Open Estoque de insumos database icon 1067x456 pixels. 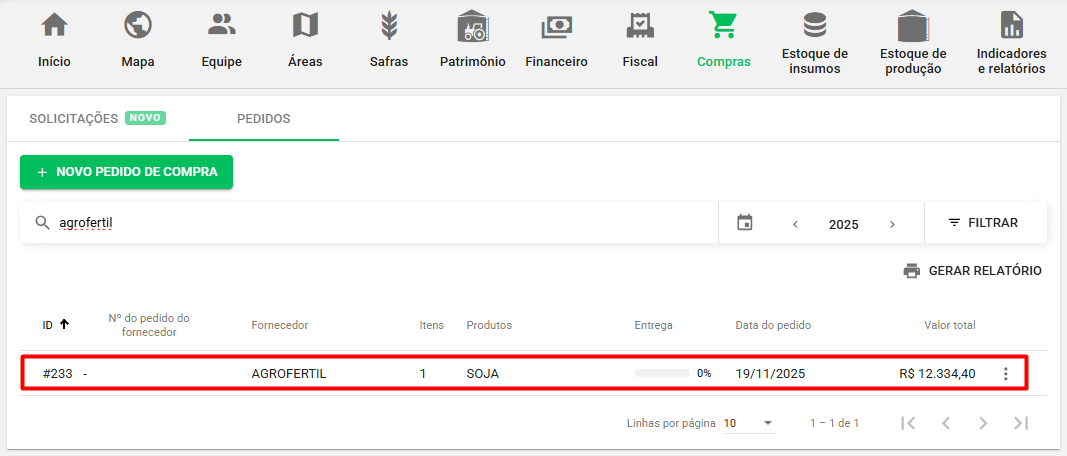coord(814,25)
